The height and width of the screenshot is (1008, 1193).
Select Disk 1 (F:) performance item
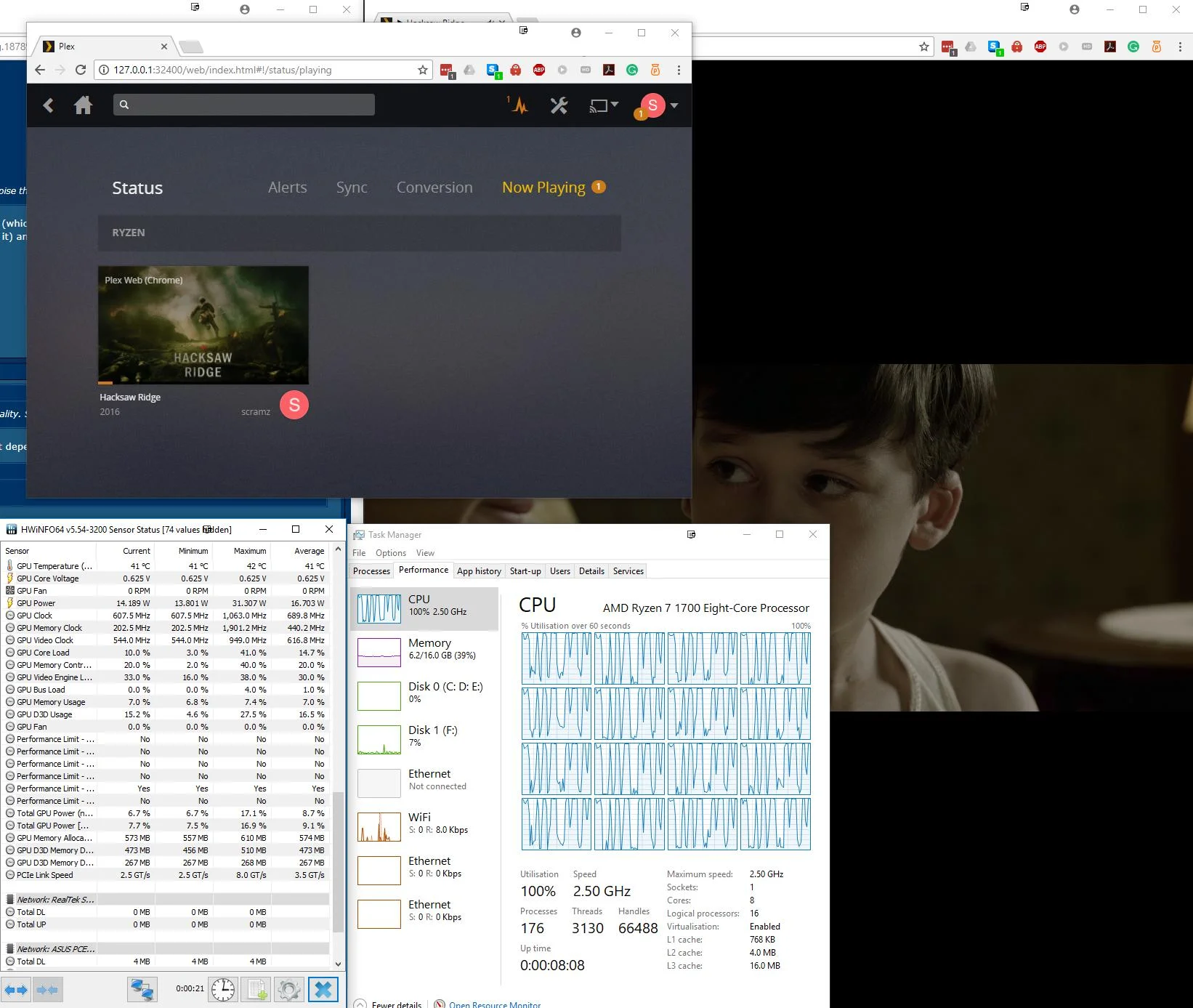pyautogui.click(x=425, y=739)
